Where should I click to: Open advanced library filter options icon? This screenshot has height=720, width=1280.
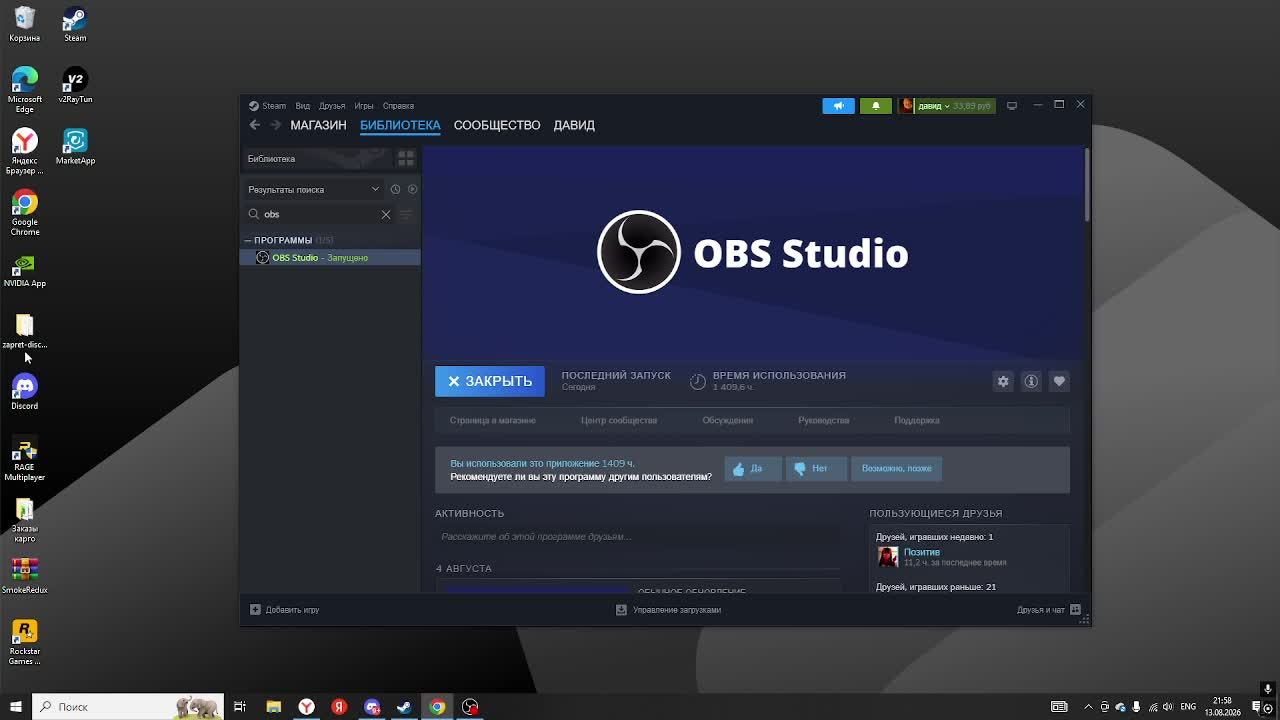coord(406,214)
